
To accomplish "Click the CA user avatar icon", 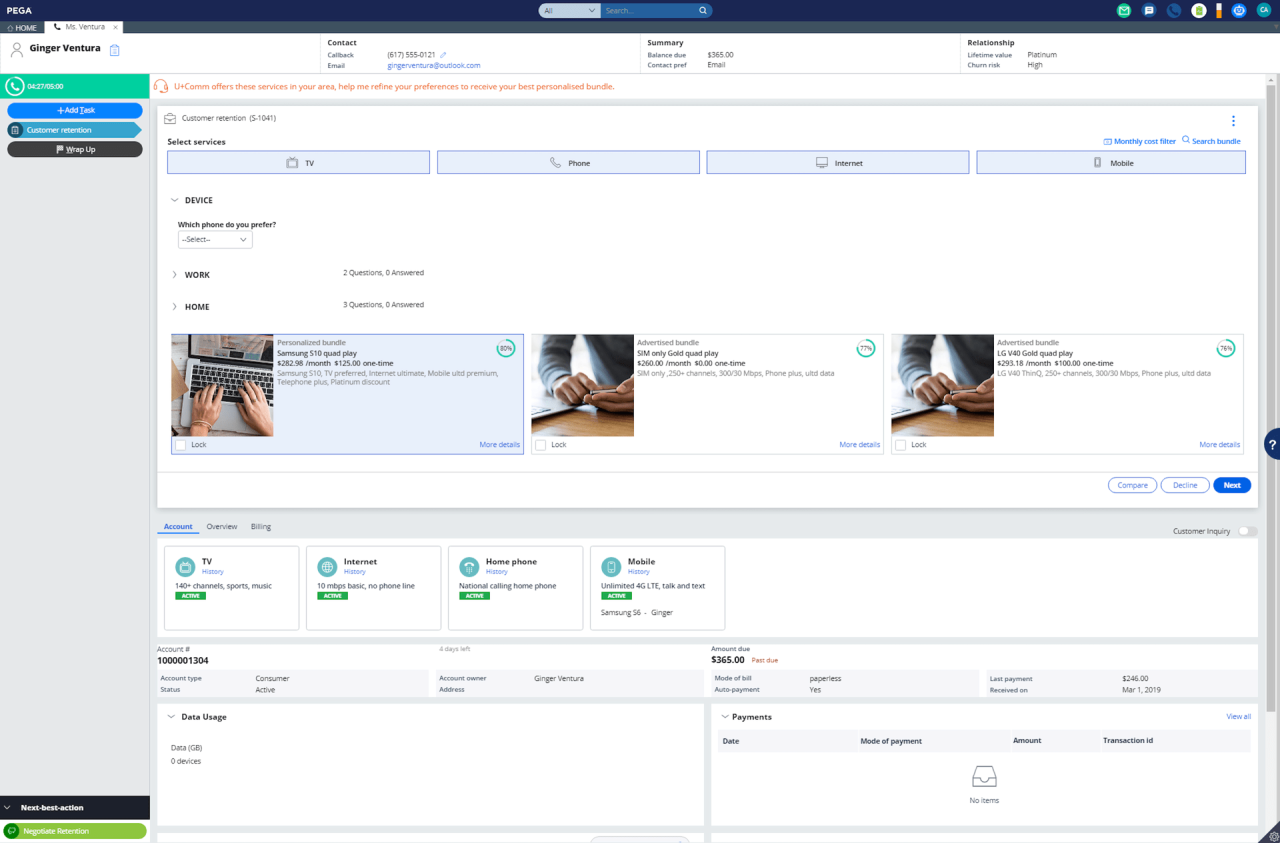I will click(x=1263, y=11).
